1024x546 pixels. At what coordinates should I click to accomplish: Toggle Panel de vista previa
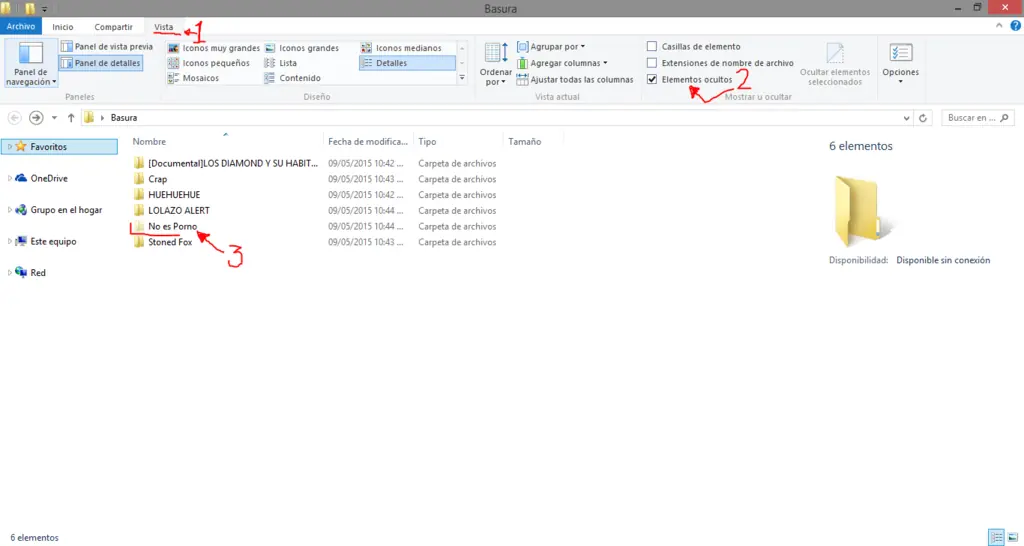pyautogui.click(x=106, y=46)
